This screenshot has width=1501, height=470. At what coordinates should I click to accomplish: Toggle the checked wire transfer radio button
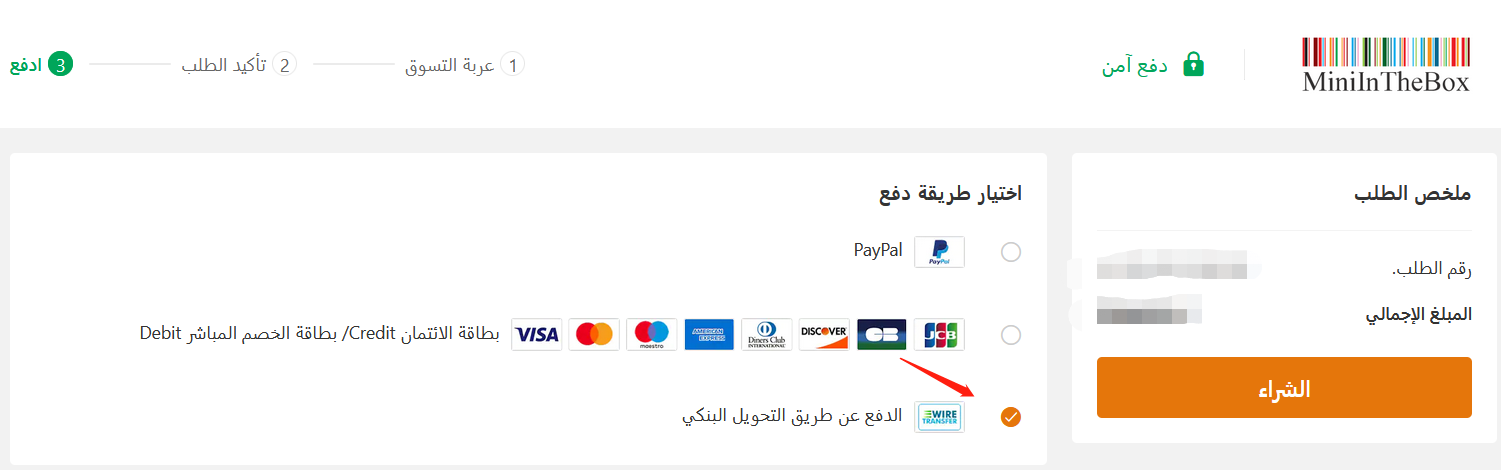(1011, 417)
